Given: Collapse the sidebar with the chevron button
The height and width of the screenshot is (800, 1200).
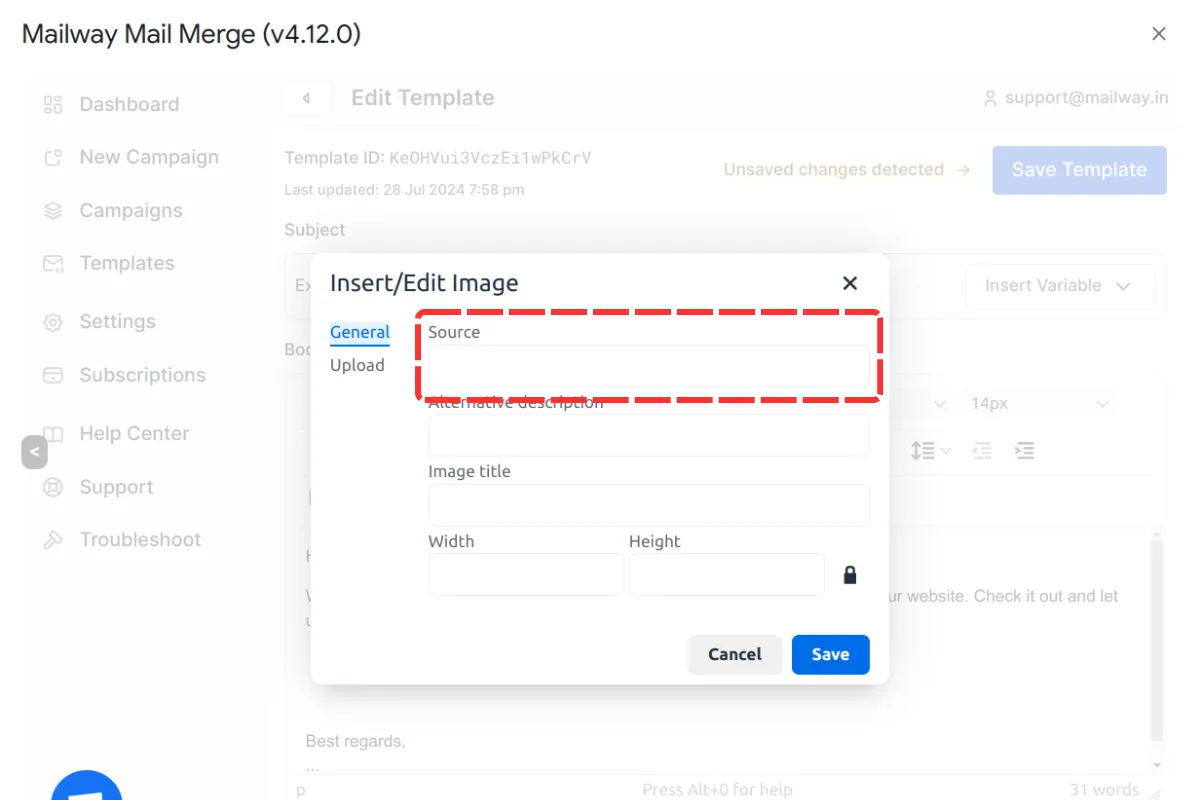Looking at the screenshot, I should (35, 451).
